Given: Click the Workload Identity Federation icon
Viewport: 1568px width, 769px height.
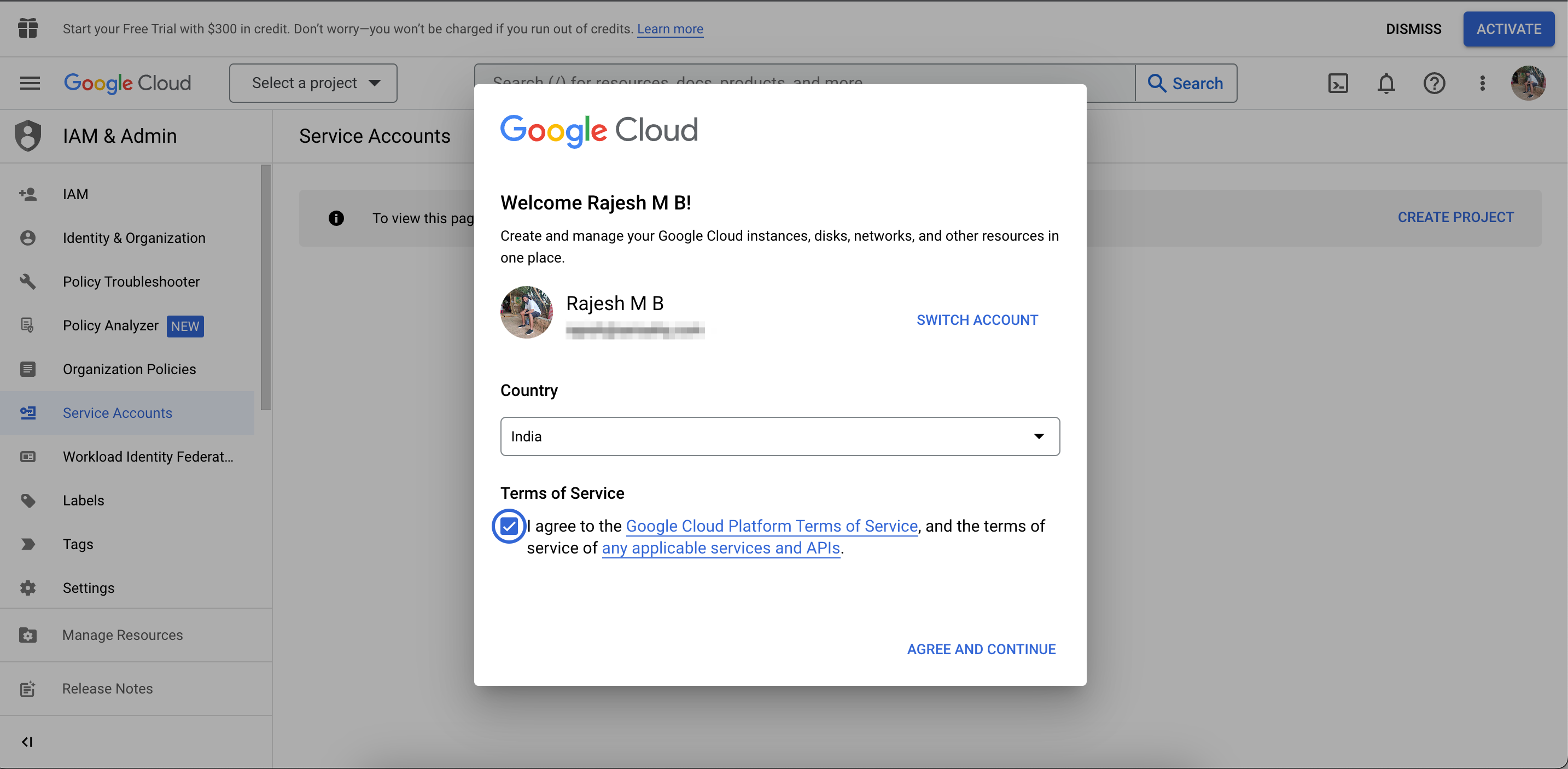Looking at the screenshot, I should (x=28, y=457).
